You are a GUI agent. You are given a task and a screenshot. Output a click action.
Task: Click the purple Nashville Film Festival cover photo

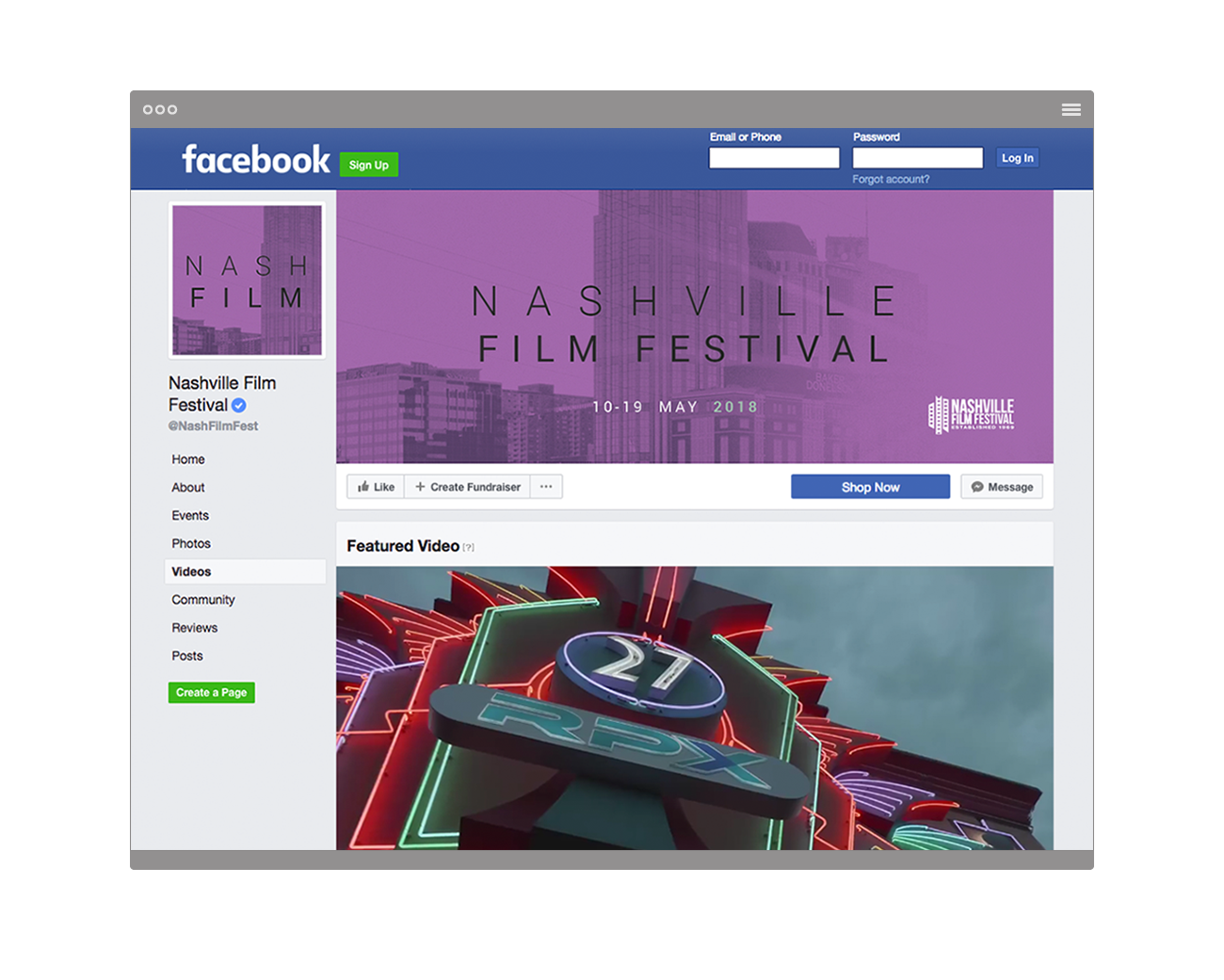(x=695, y=327)
